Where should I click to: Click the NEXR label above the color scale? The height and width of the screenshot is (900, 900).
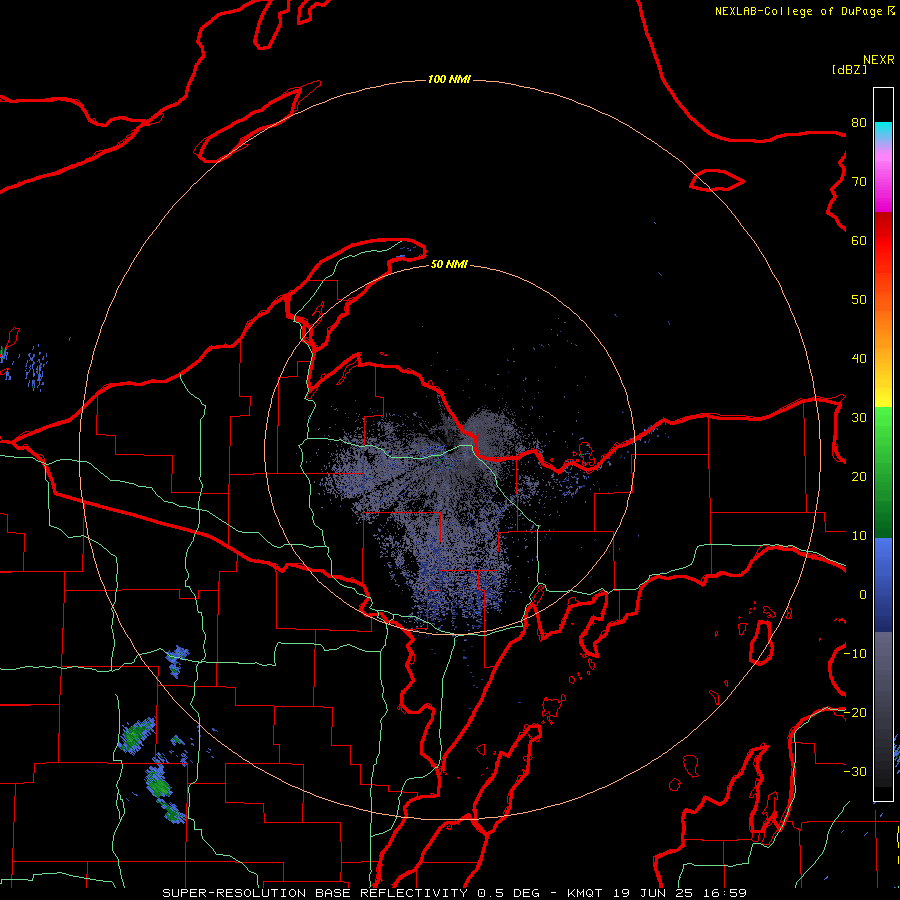[x=879, y=60]
